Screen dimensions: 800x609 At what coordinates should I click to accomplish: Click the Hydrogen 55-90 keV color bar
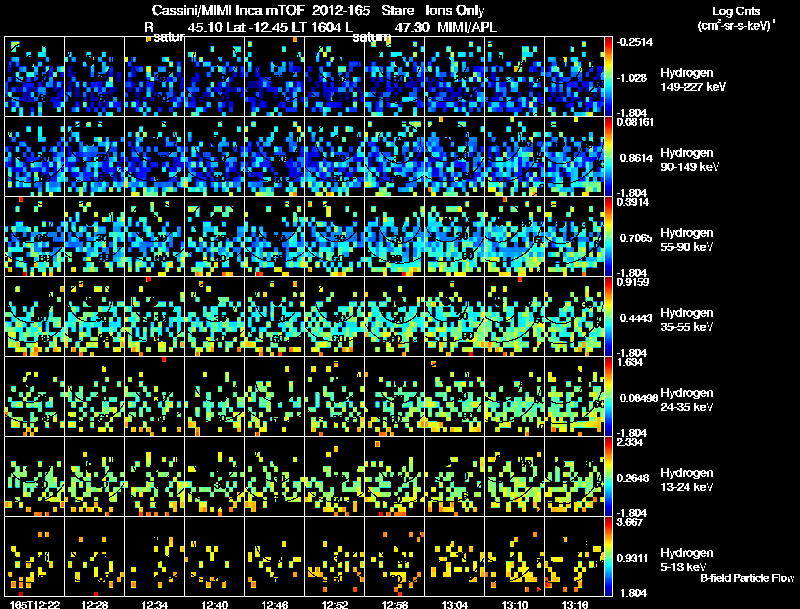pyautogui.click(x=609, y=236)
